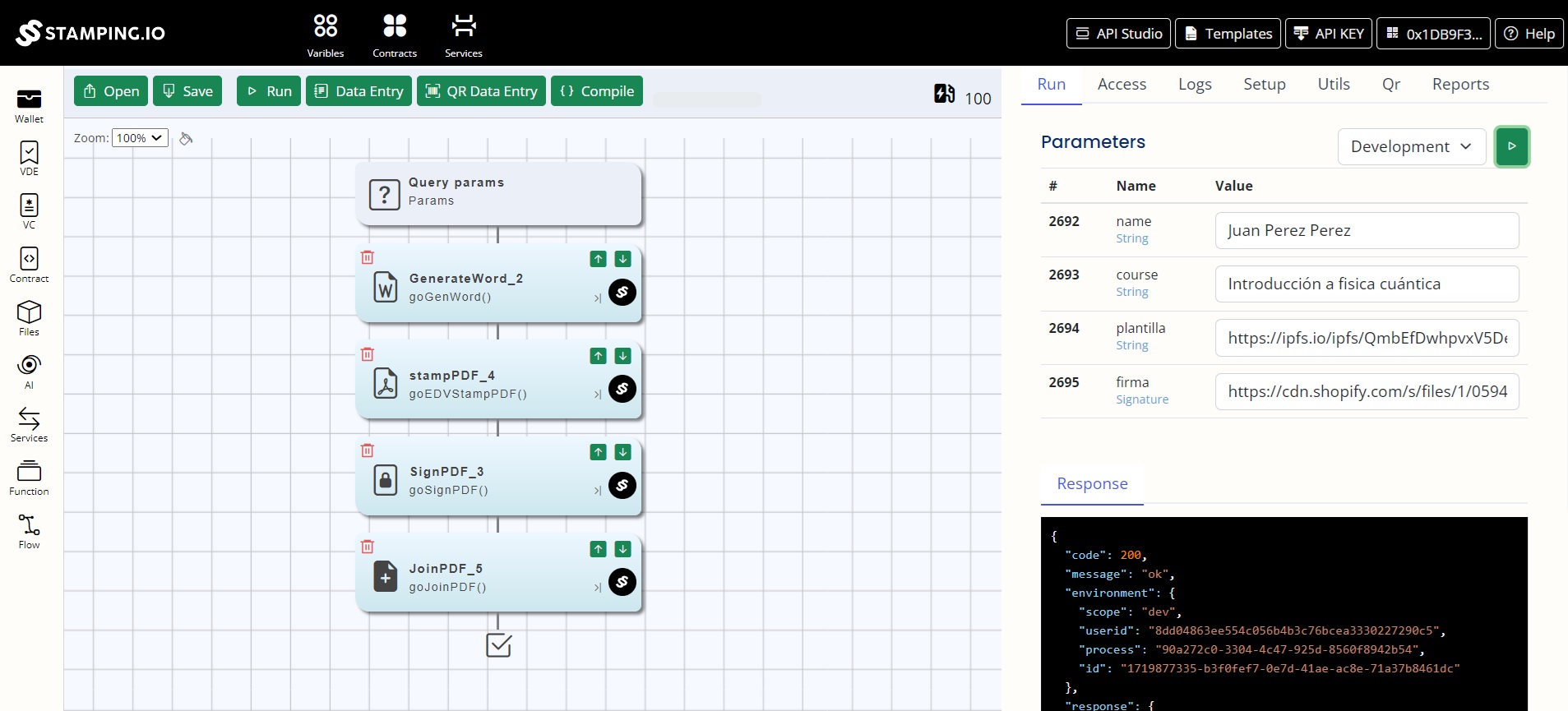Click the Data Entry button
The image size is (1568, 711).
pos(358,91)
